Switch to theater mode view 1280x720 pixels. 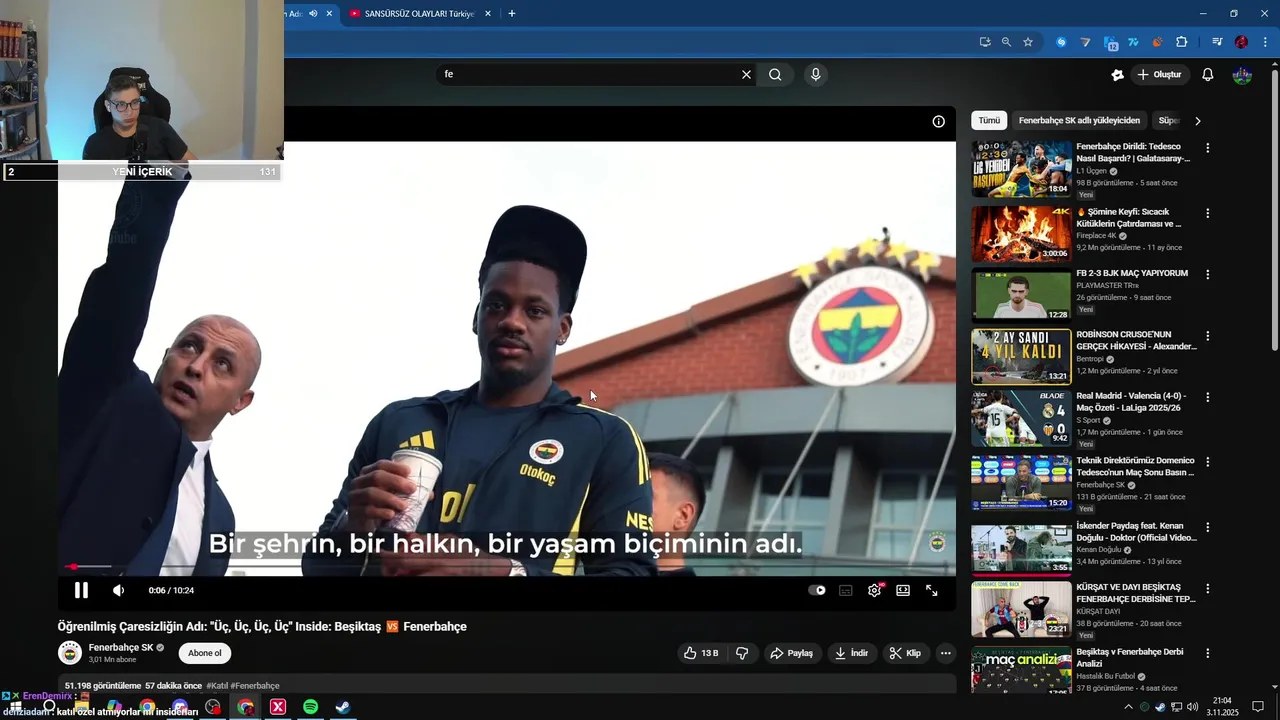click(903, 590)
